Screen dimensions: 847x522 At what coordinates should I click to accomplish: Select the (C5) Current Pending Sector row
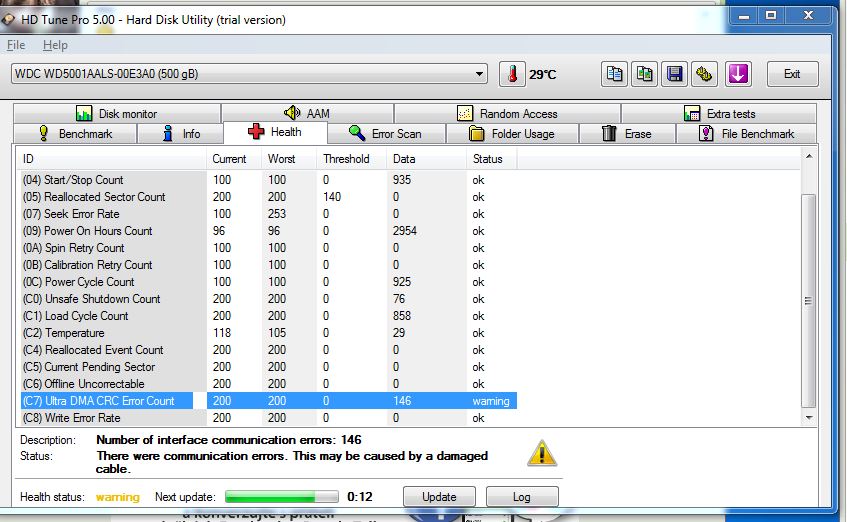pyautogui.click(x=268, y=367)
